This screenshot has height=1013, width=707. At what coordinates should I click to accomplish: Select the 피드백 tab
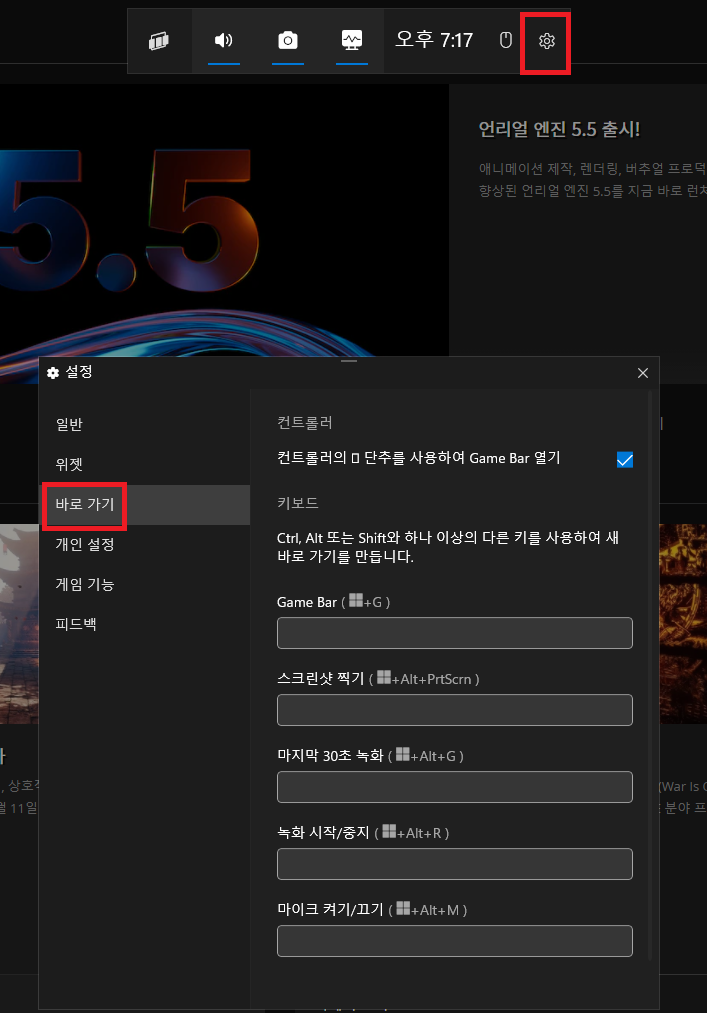(x=145, y=624)
